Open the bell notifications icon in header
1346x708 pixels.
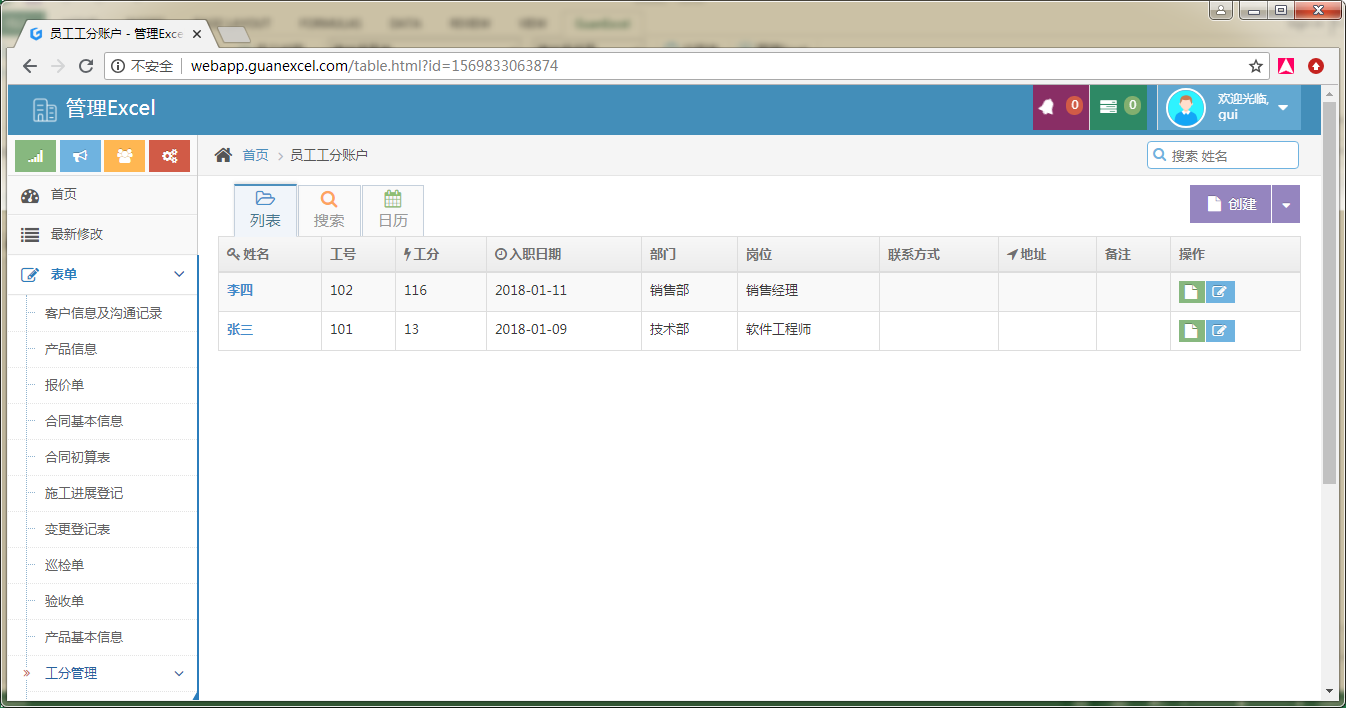pyautogui.click(x=1060, y=107)
